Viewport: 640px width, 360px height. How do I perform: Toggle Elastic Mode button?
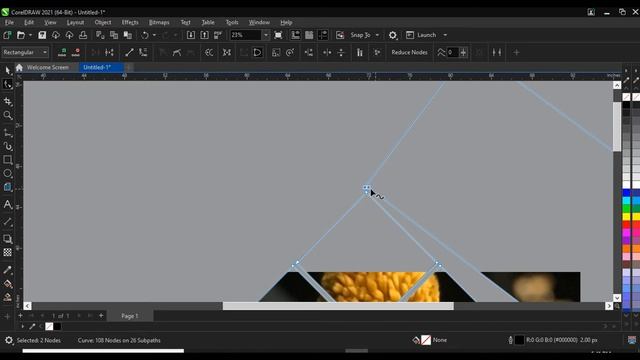point(360,52)
